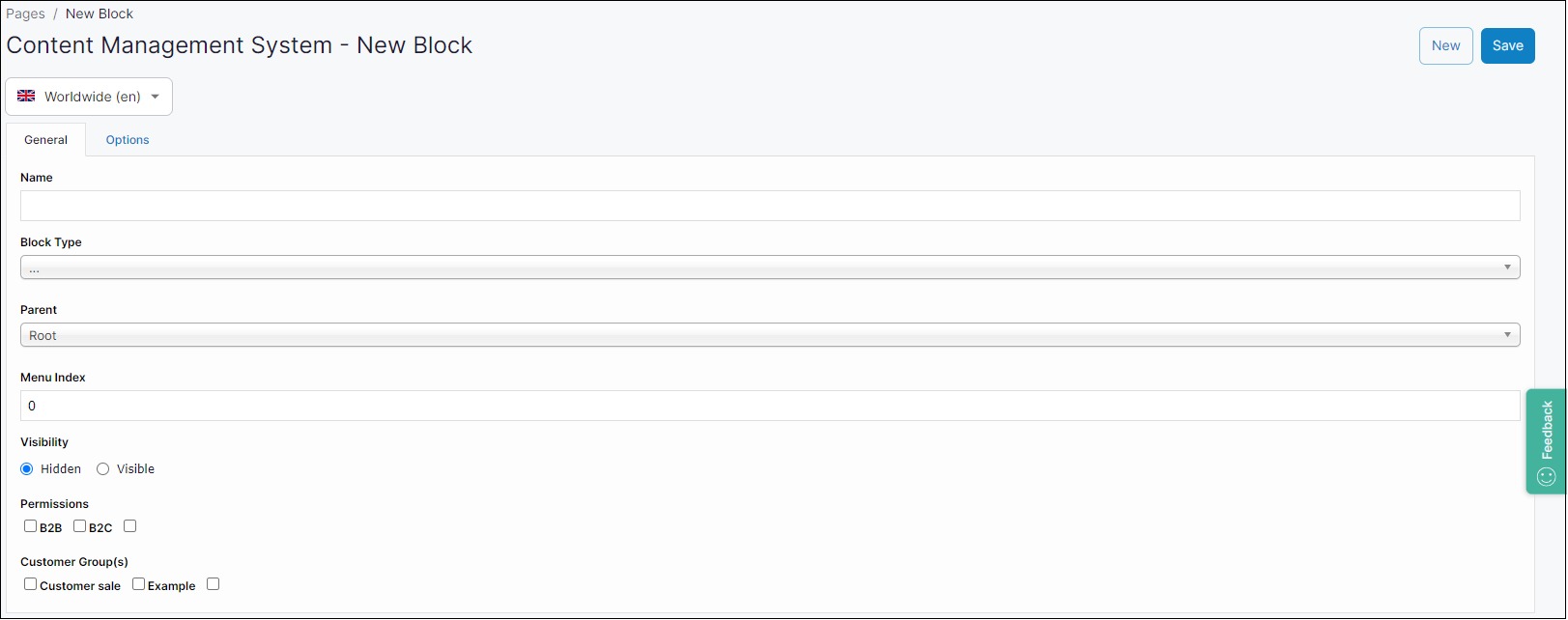Open the Worldwide (en) language dropdown
Viewport: 1568px width, 620px height.
pyautogui.click(x=89, y=97)
